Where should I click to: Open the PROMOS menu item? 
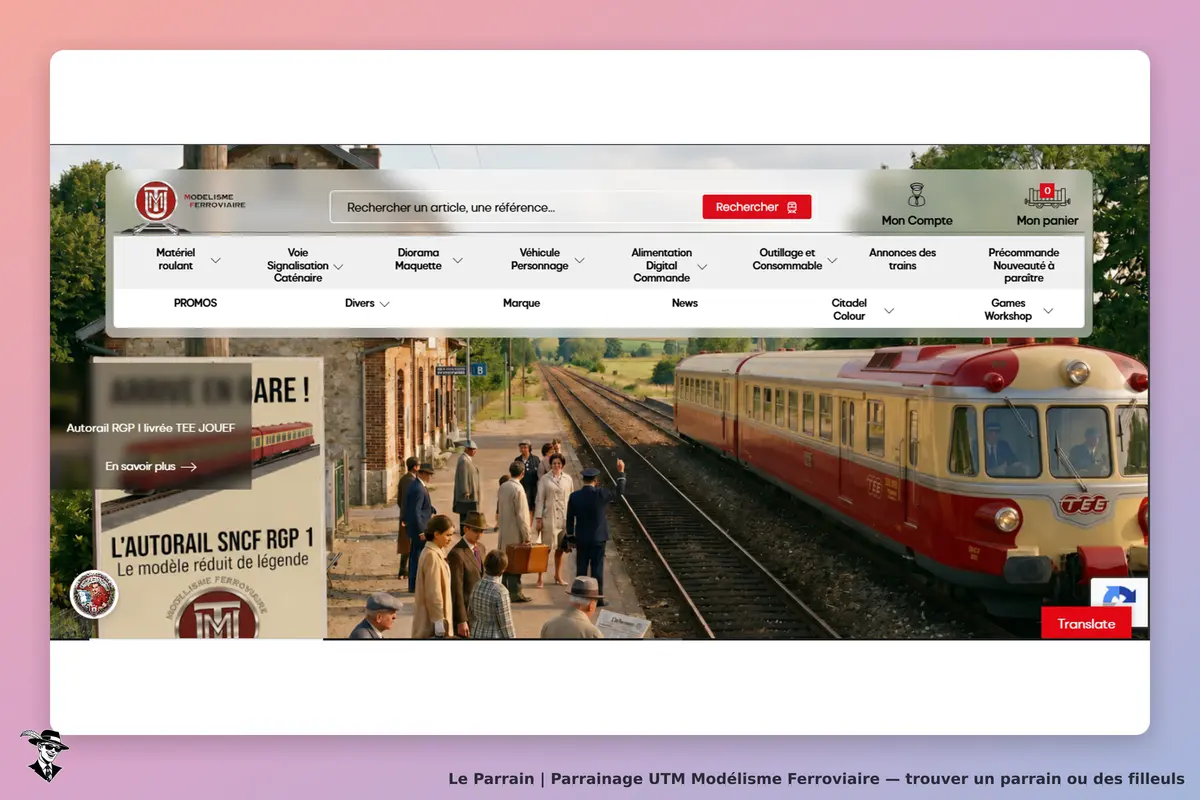(x=195, y=303)
